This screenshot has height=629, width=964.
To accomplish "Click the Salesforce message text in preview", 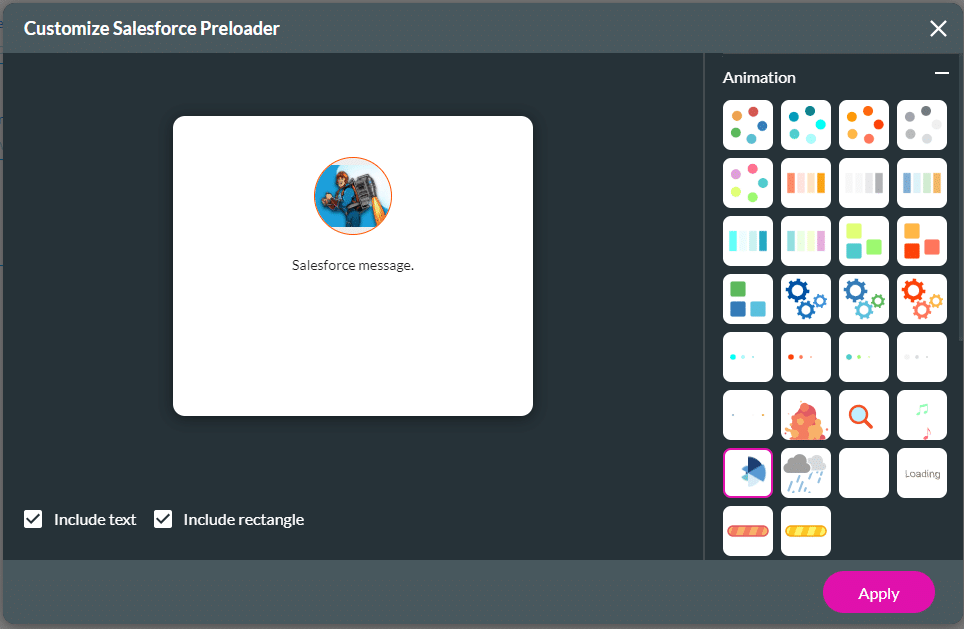I will (353, 265).
